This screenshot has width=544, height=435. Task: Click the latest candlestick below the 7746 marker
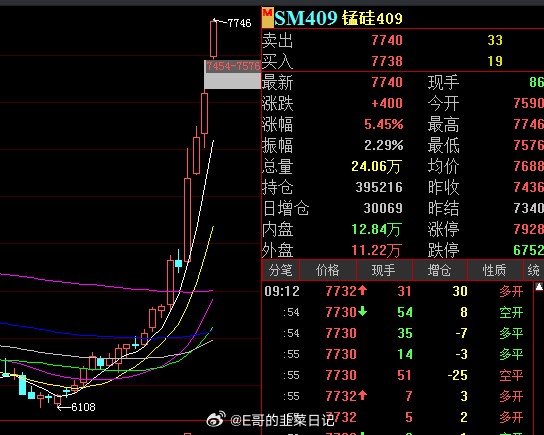point(213,39)
